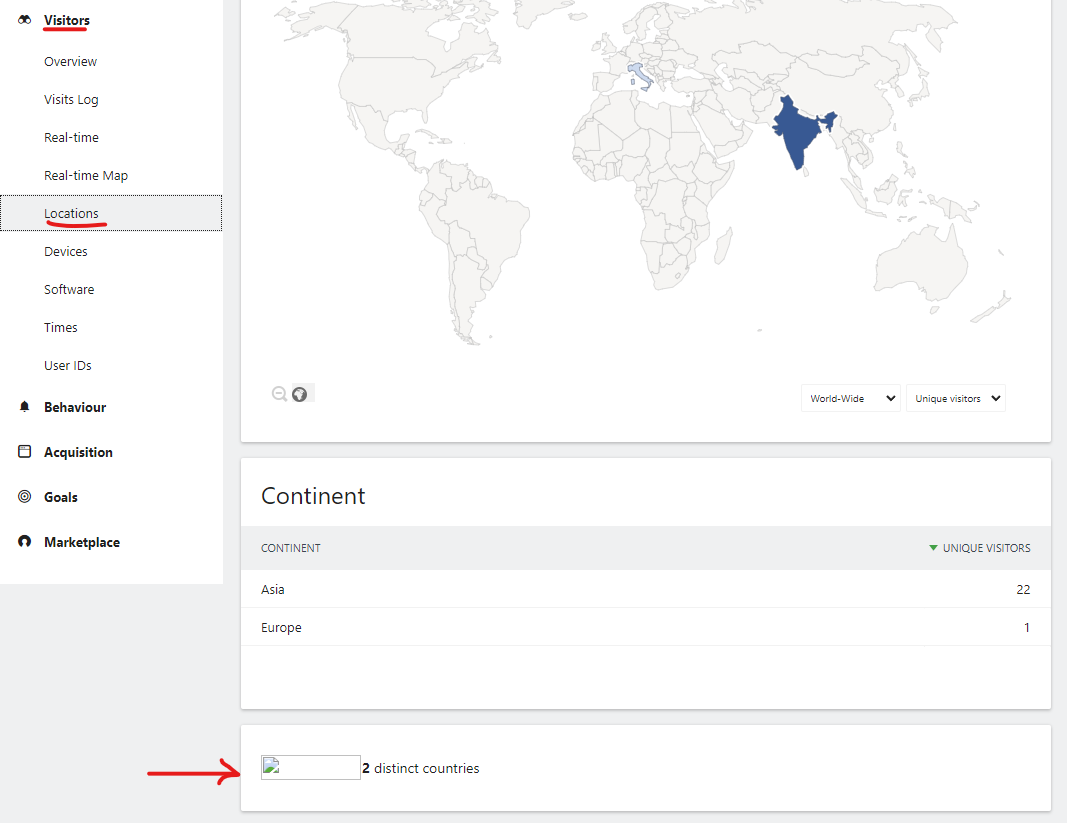Open the Real-time report

pos(71,138)
